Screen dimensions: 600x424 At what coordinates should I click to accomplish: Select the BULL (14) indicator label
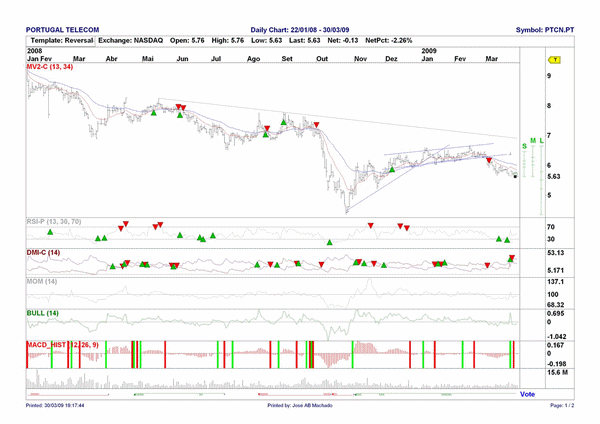click(x=42, y=313)
